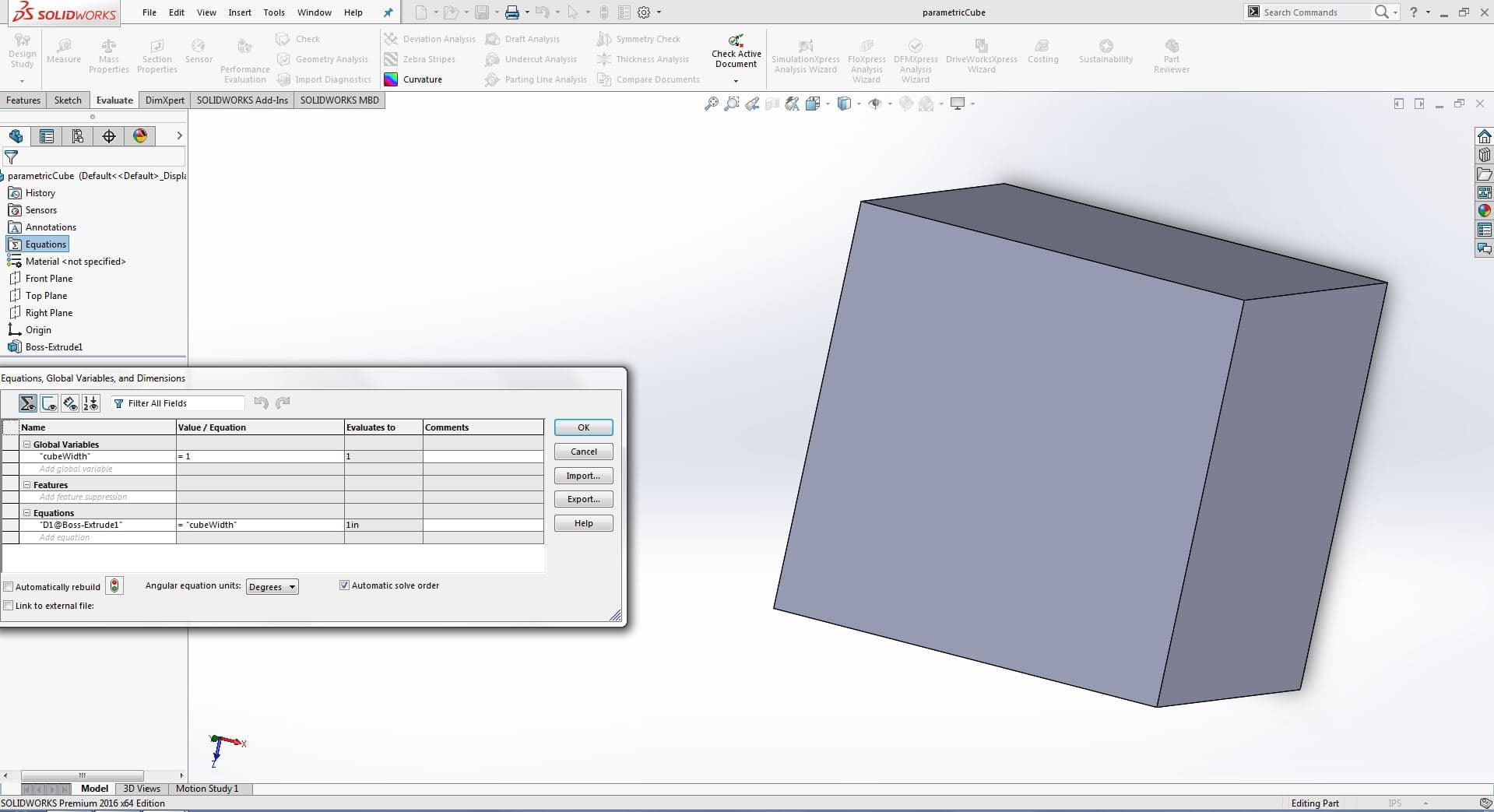This screenshot has height=812, width=1494.
Task: Click the Export... button
Action: pos(584,499)
